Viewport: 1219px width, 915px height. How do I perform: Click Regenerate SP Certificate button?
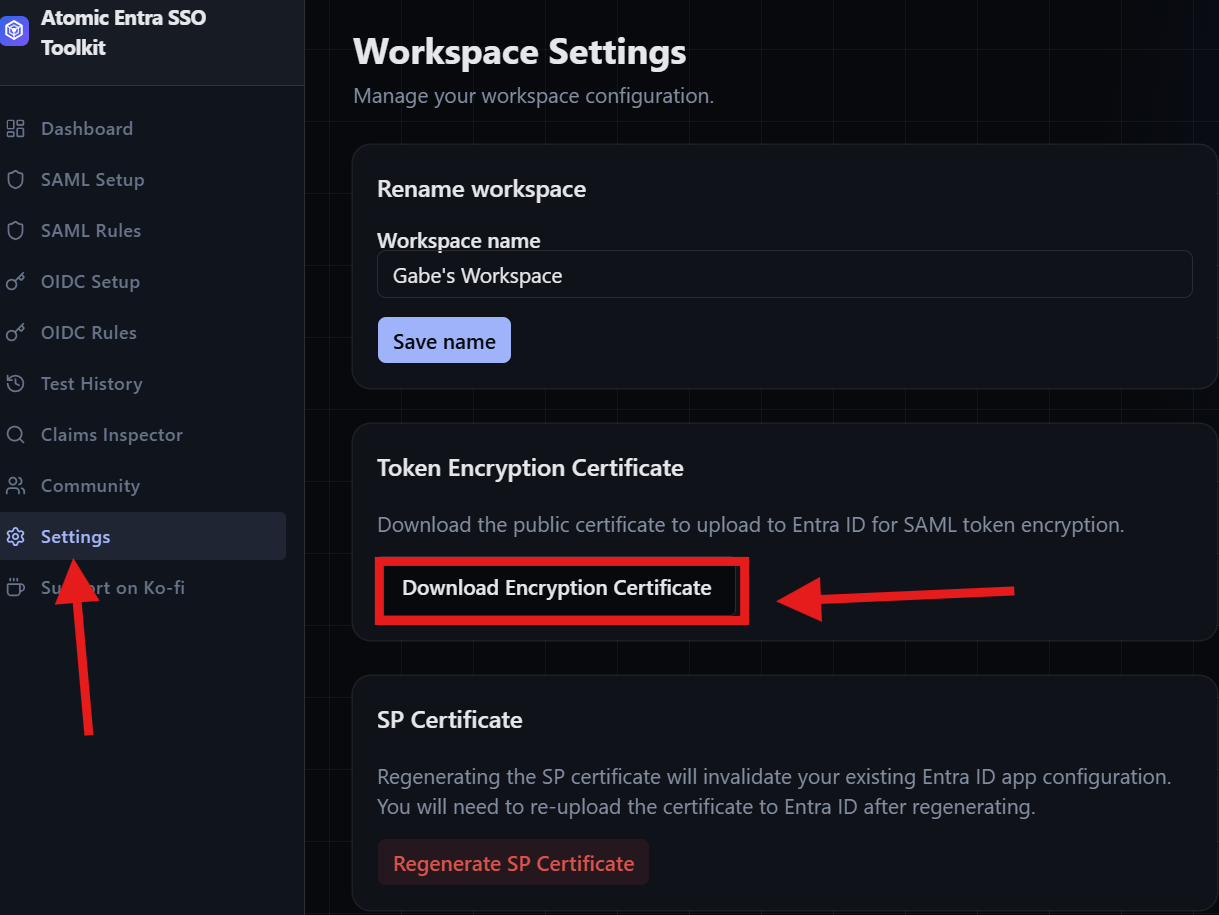coord(513,863)
